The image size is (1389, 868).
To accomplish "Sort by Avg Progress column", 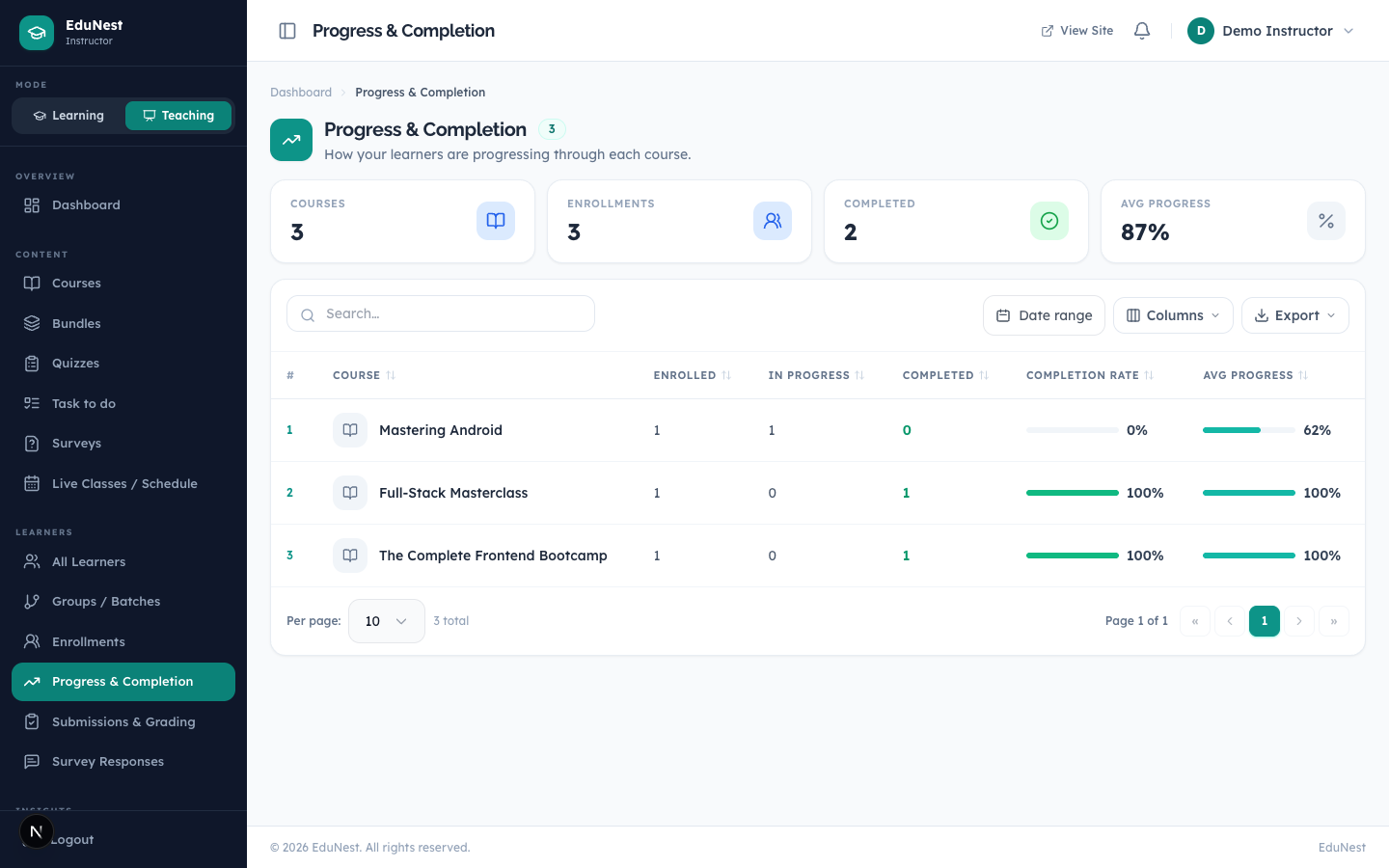I will pos(1255,375).
